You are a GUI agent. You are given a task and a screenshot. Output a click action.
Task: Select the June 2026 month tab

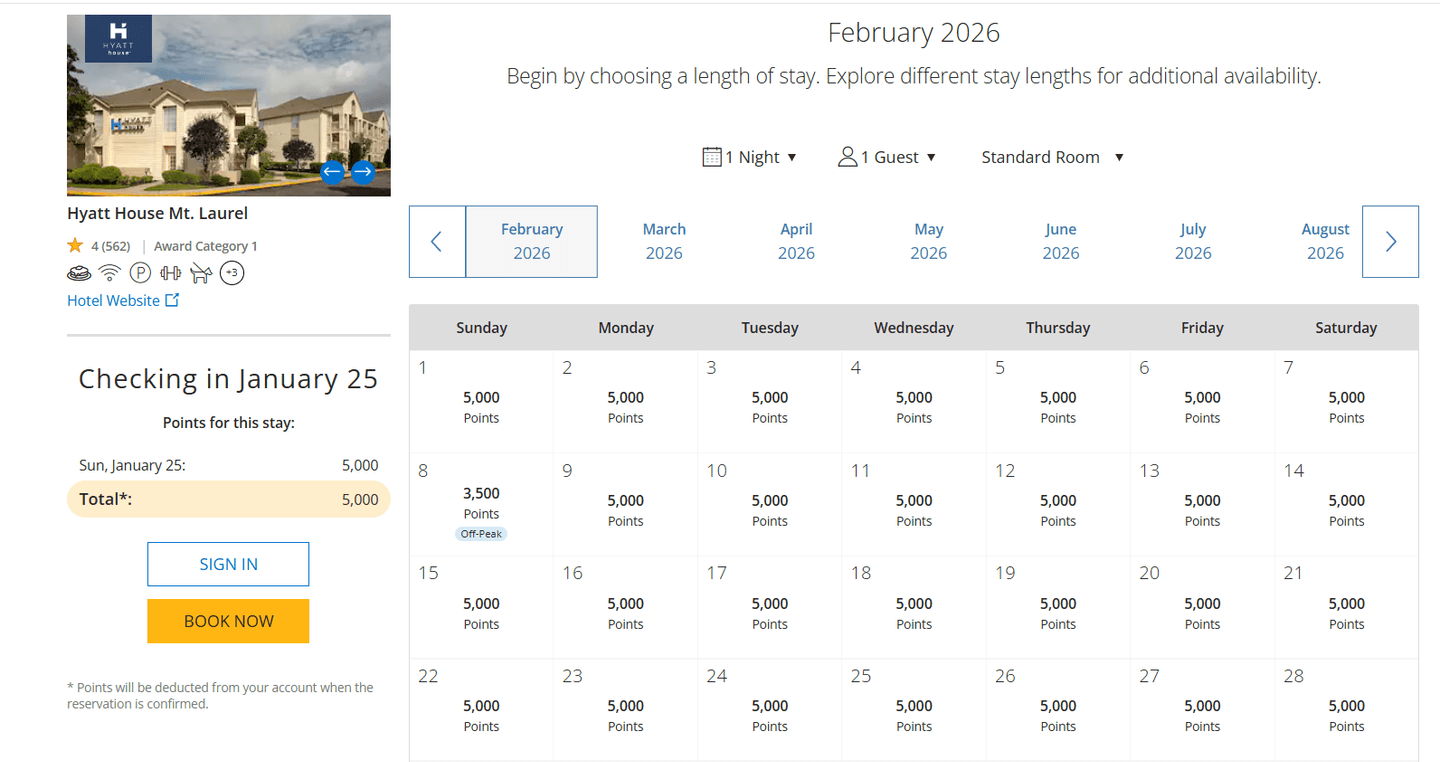pos(1060,241)
